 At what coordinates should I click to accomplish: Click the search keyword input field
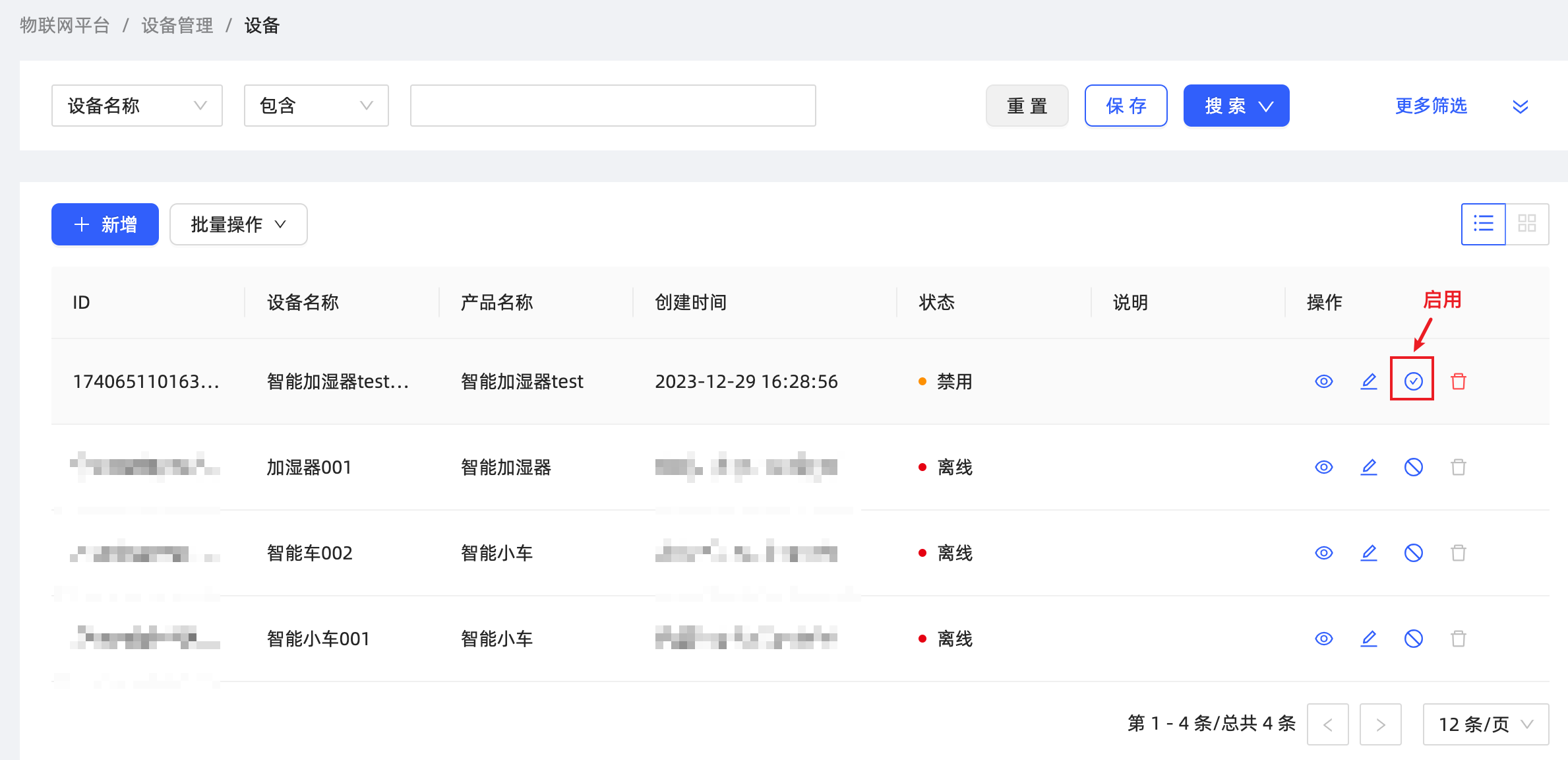[x=613, y=106]
